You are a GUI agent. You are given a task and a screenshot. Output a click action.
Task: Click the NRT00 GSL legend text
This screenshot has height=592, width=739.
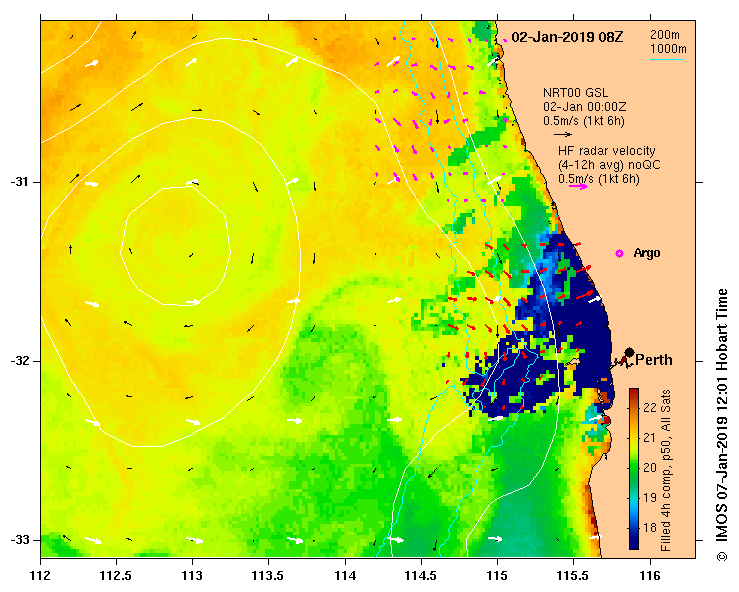pyautogui.click(x=575, y=93)
